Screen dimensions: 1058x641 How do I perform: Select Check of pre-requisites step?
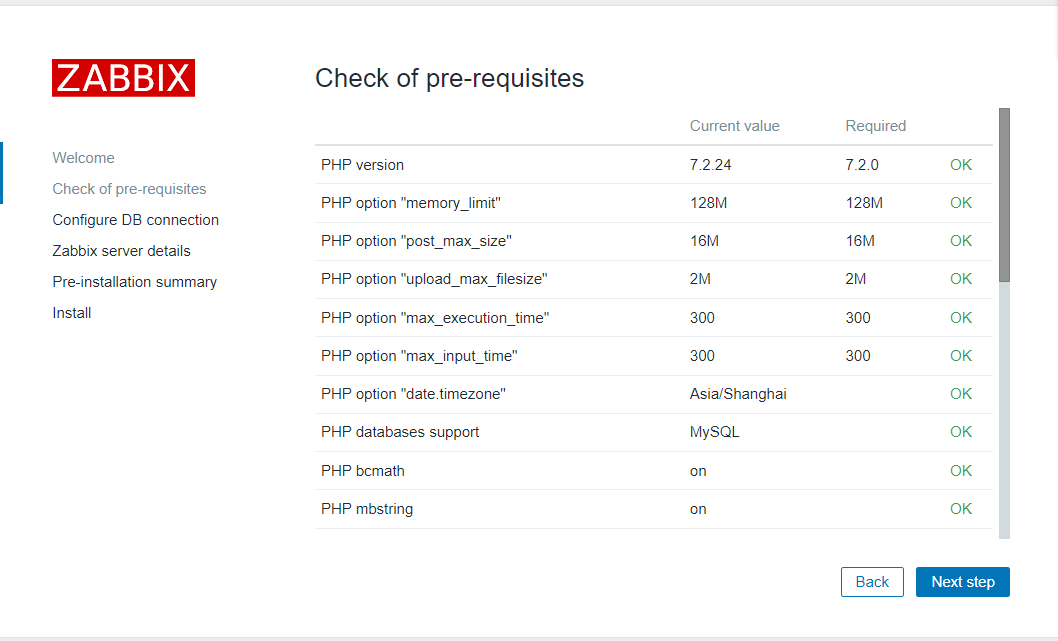click(x=129, y=189)
